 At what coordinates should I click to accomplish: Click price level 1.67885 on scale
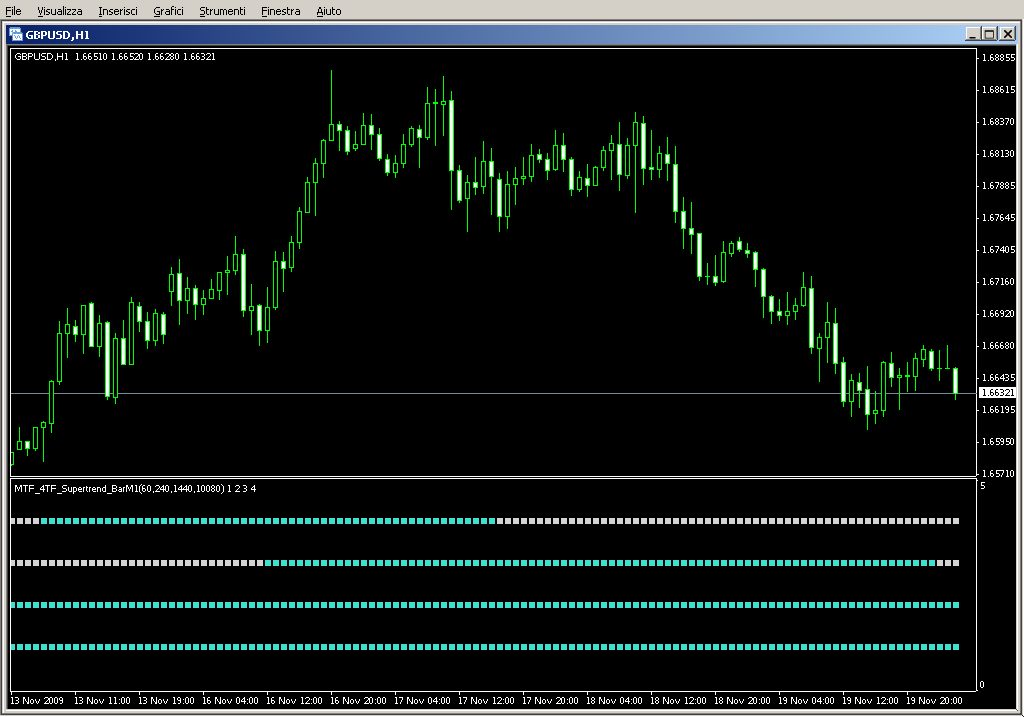point(999,185)
